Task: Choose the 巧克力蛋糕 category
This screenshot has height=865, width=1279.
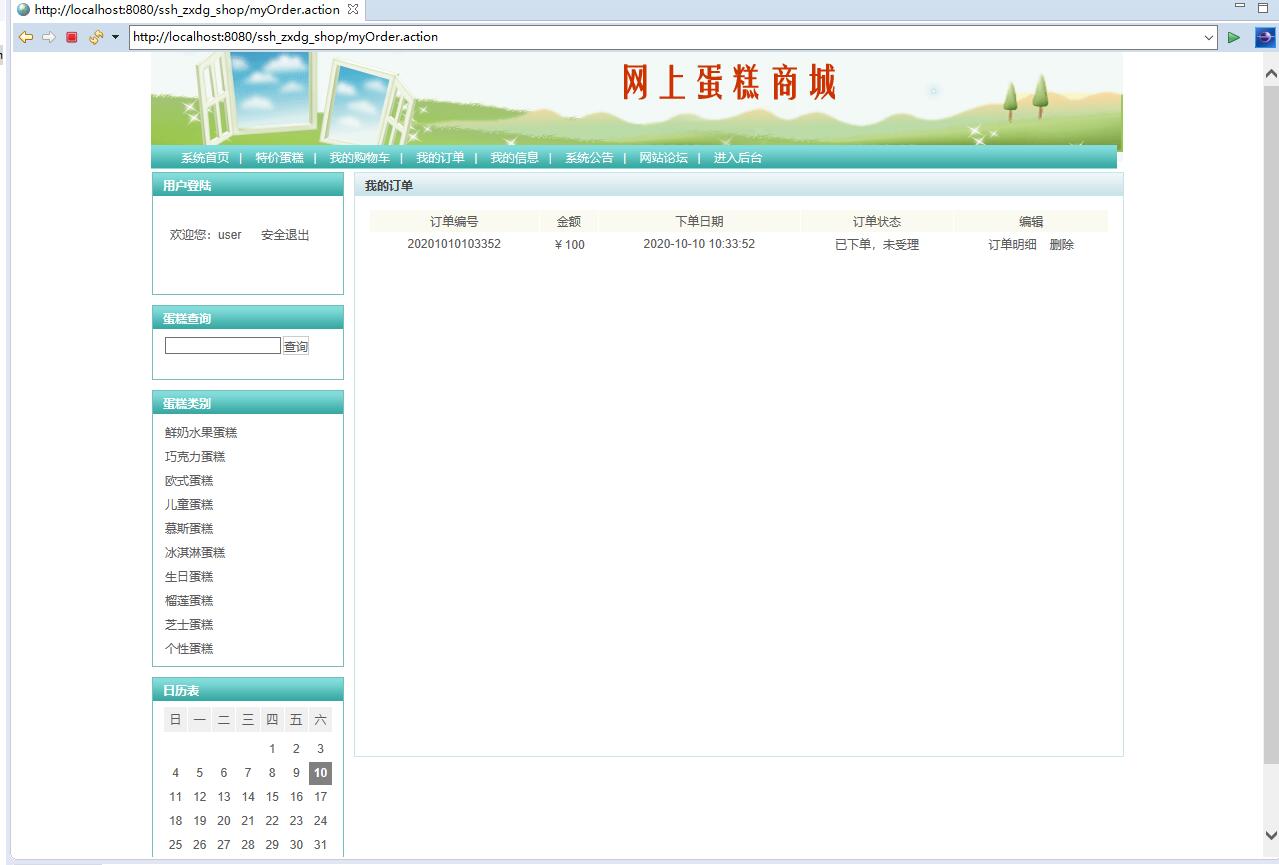Action: click(x=195, y=457)
